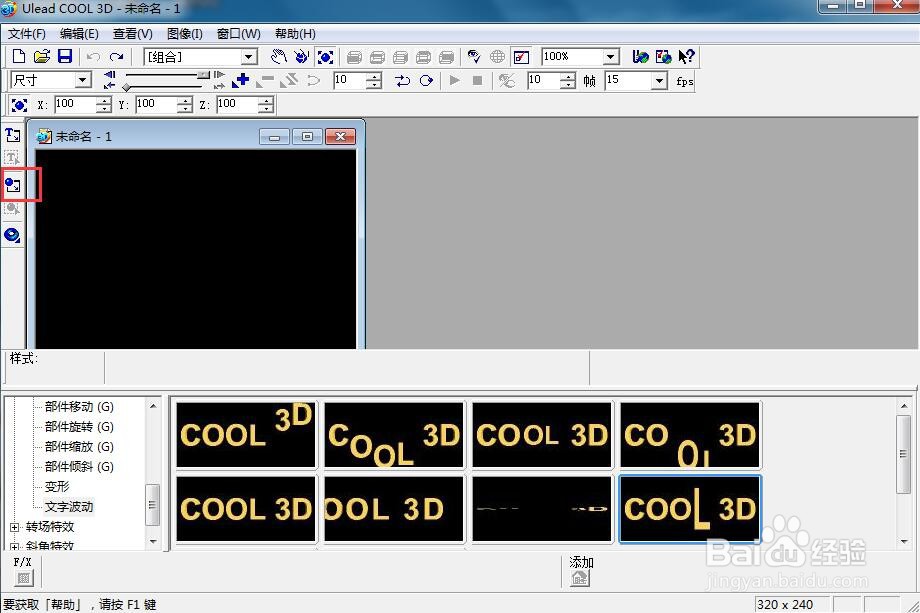The width and height of the screenshot is (920, 613).
Task: Go to the previous keyframe arrow
Action: pos(109,75)
